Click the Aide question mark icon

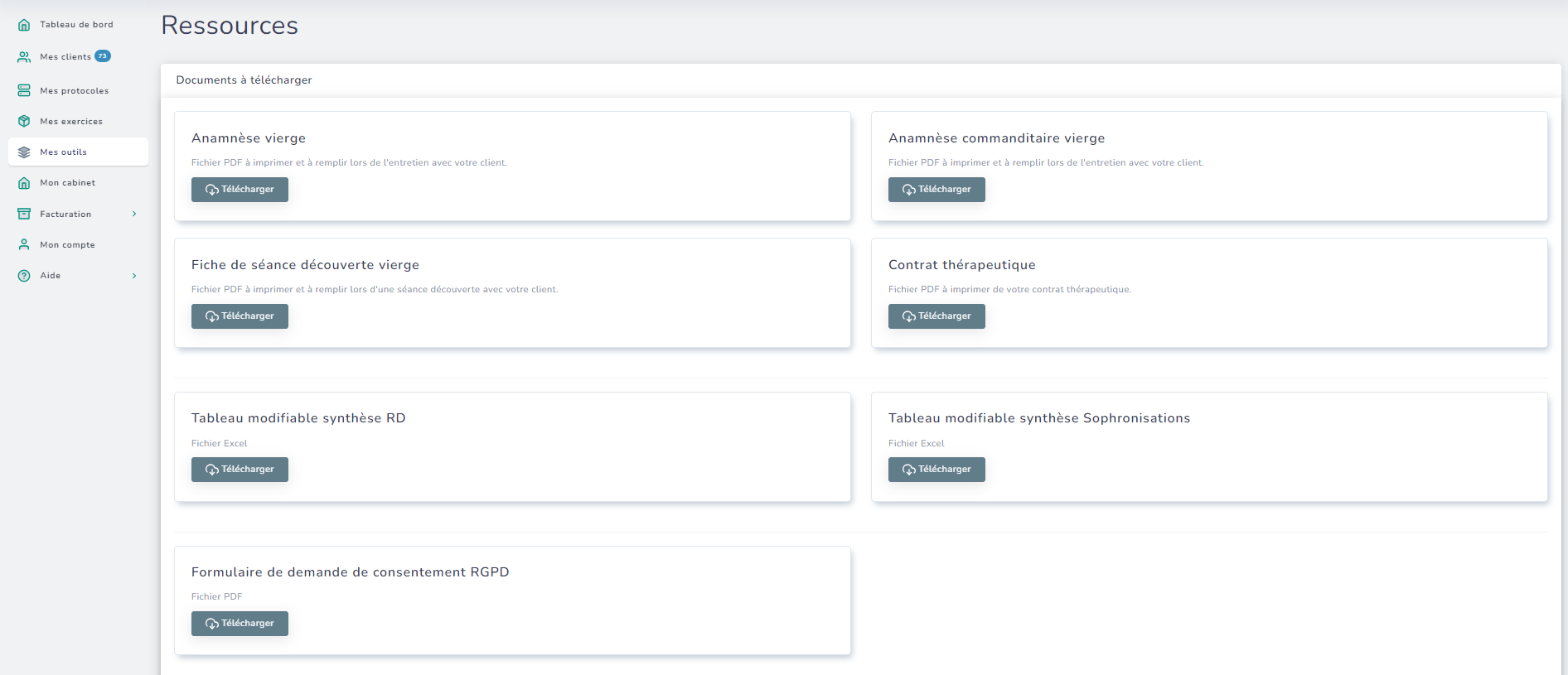point(24,276)
